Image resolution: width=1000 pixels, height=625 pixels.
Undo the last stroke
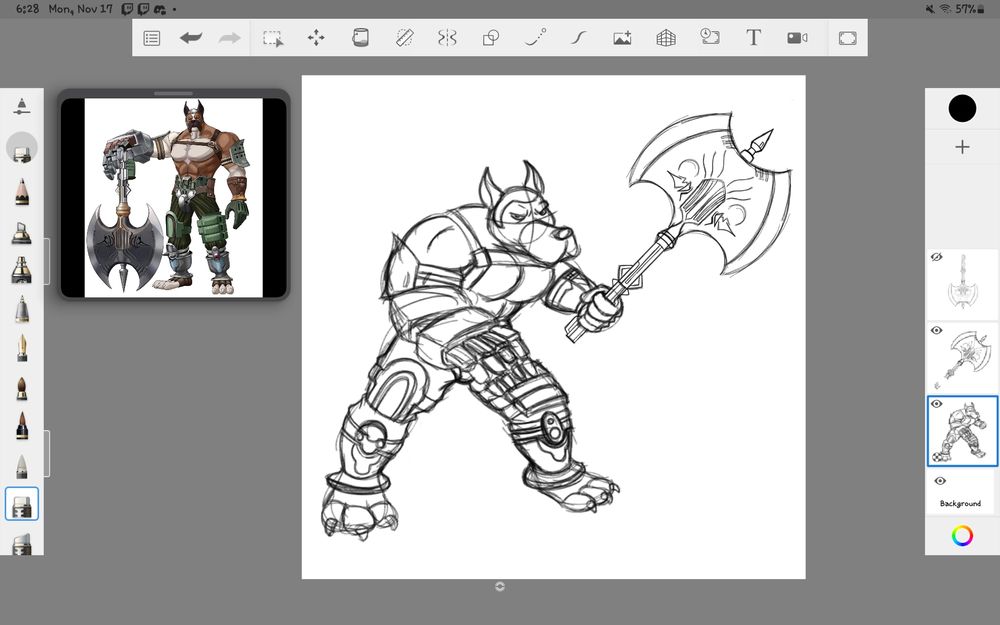(x=190, y=38)
